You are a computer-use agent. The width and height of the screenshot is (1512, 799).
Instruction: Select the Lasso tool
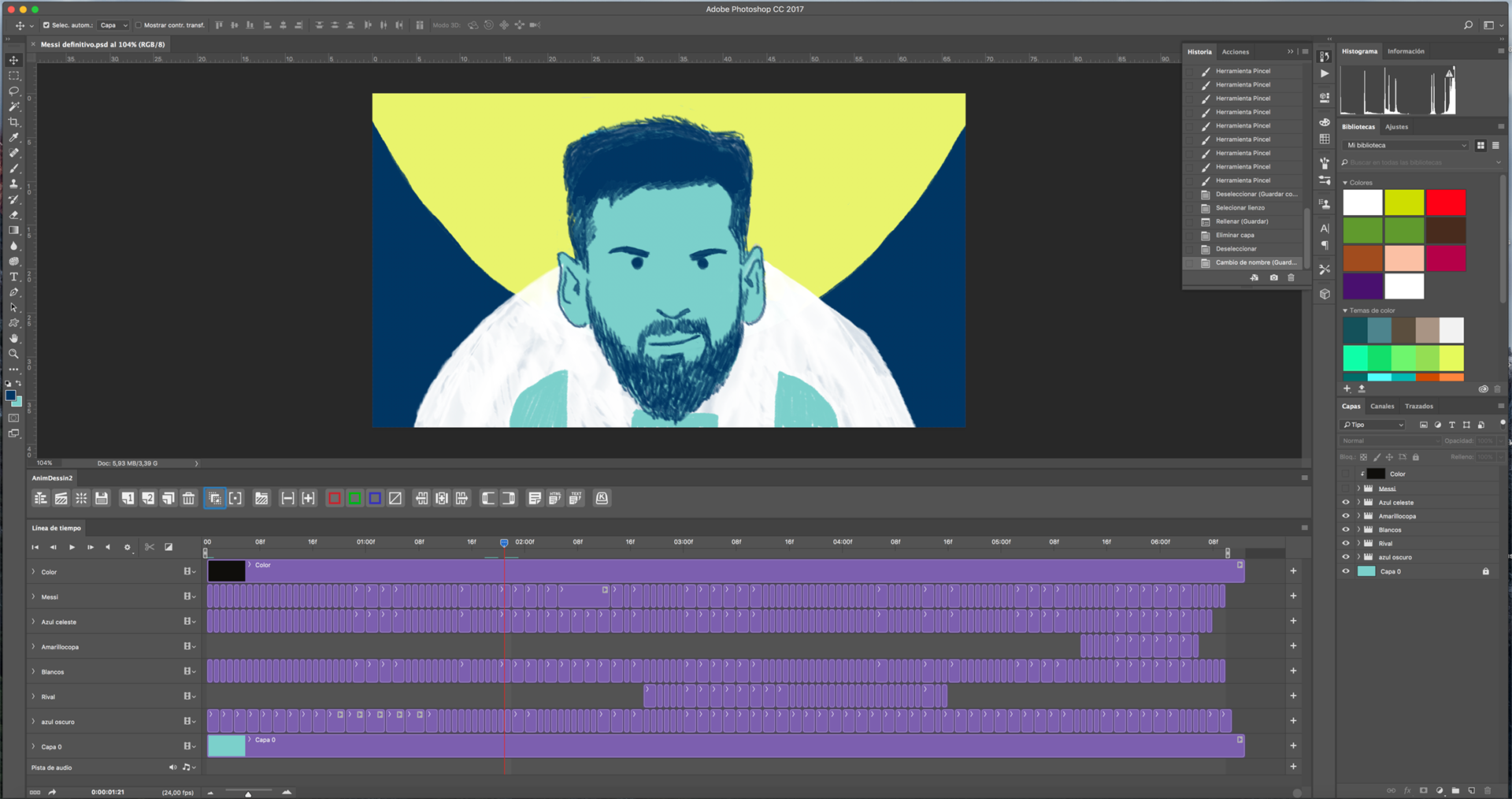click(x=13, y=91)
